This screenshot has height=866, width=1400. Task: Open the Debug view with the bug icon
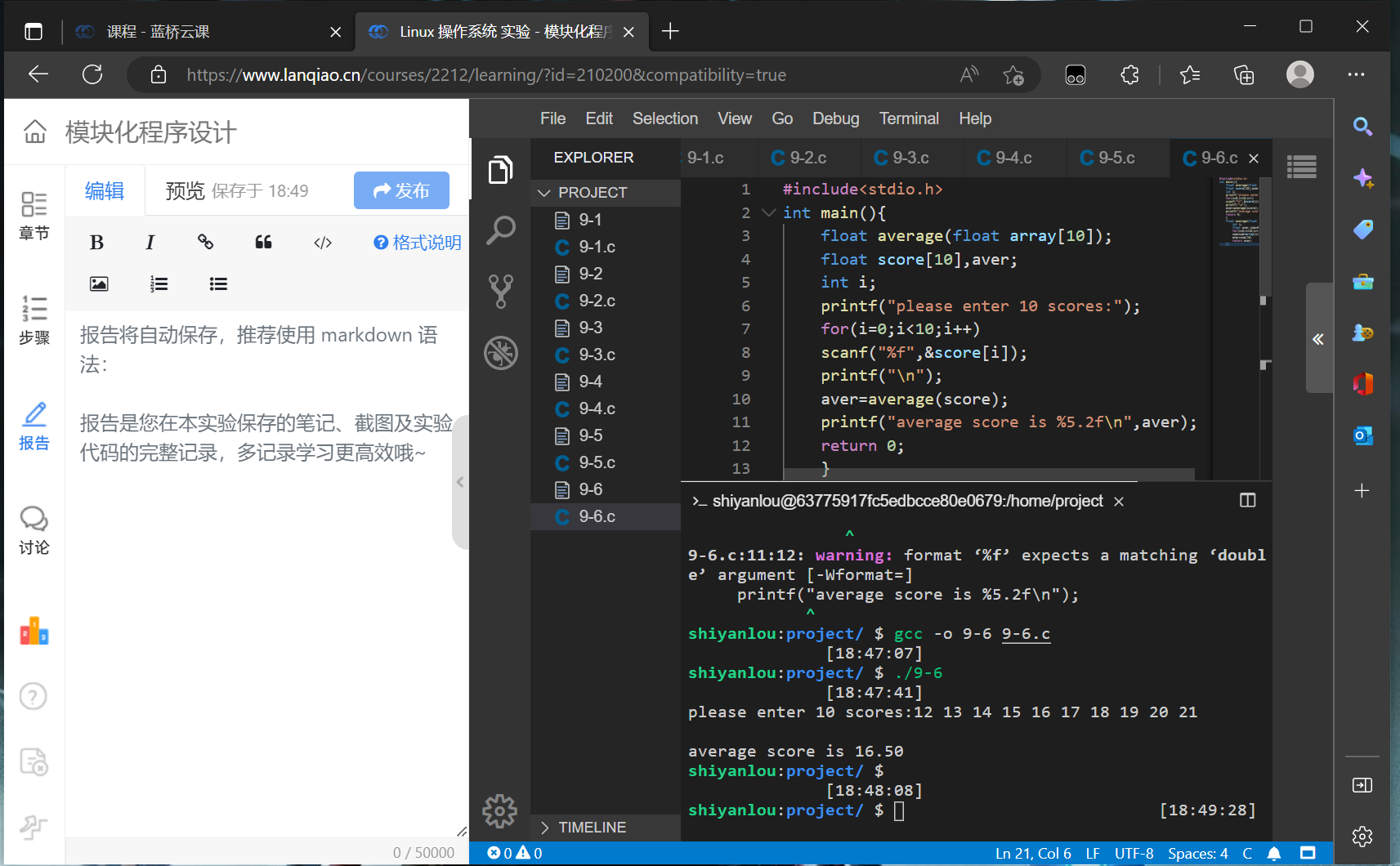pyautogui.click(x=500, y=353)
